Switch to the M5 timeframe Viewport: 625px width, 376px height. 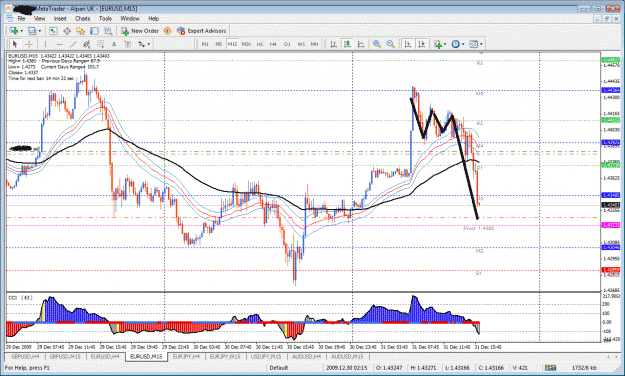218,44
